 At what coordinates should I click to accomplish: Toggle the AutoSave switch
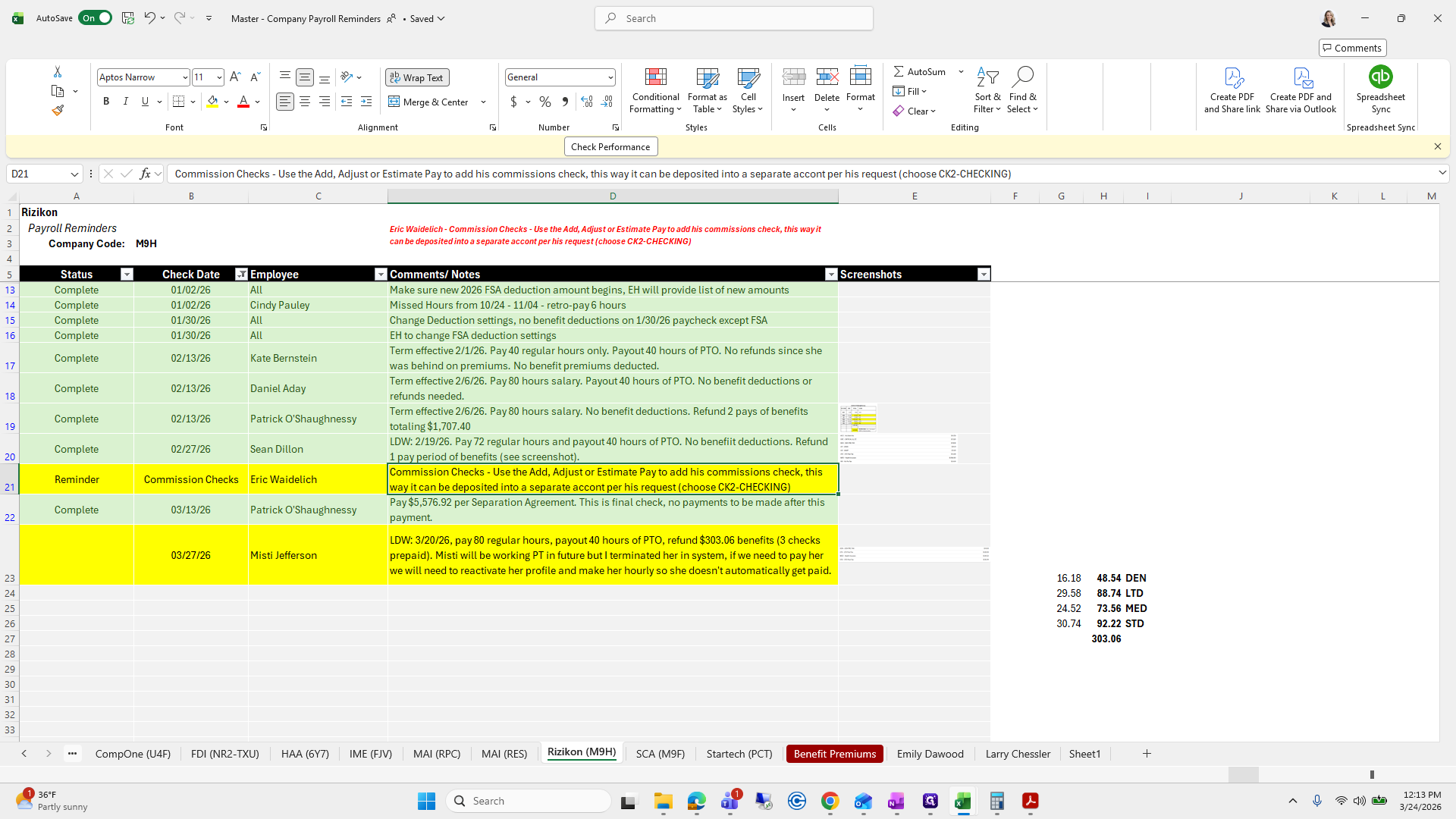[96, 18]
